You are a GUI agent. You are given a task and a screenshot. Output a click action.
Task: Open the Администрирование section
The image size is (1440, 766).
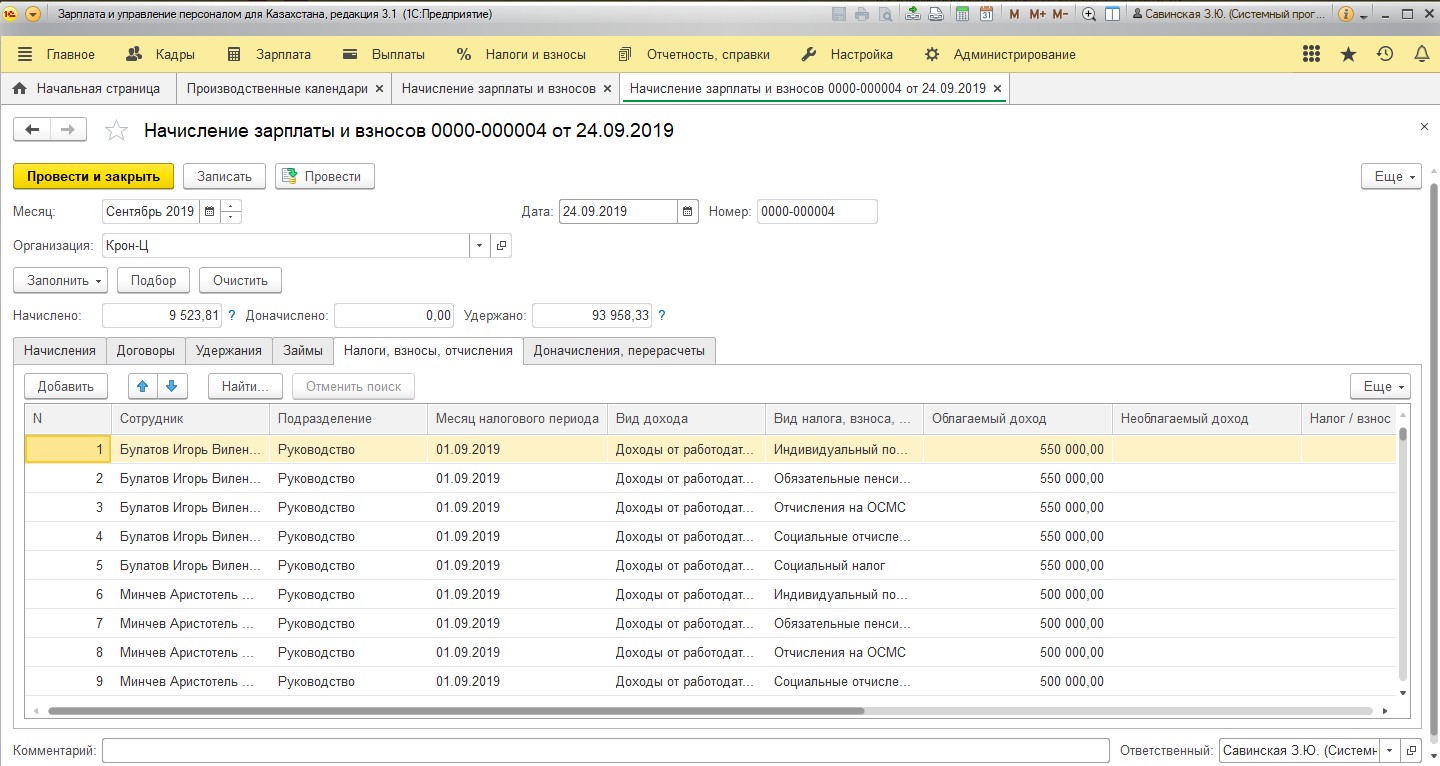[x=1000, y=54]
